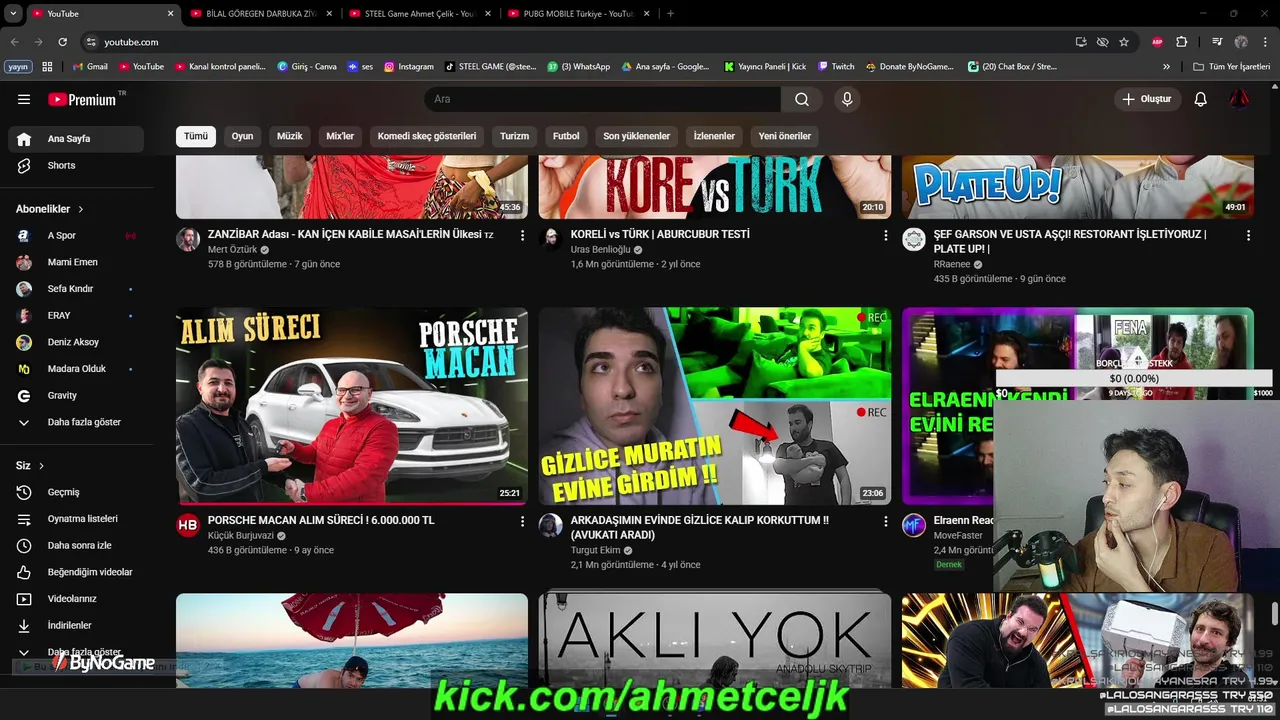The image size is (1280, 720).
Task: Open Küçük Burjuvazi channel avatar
Action: pyautogui.click(x=188, y=524)
